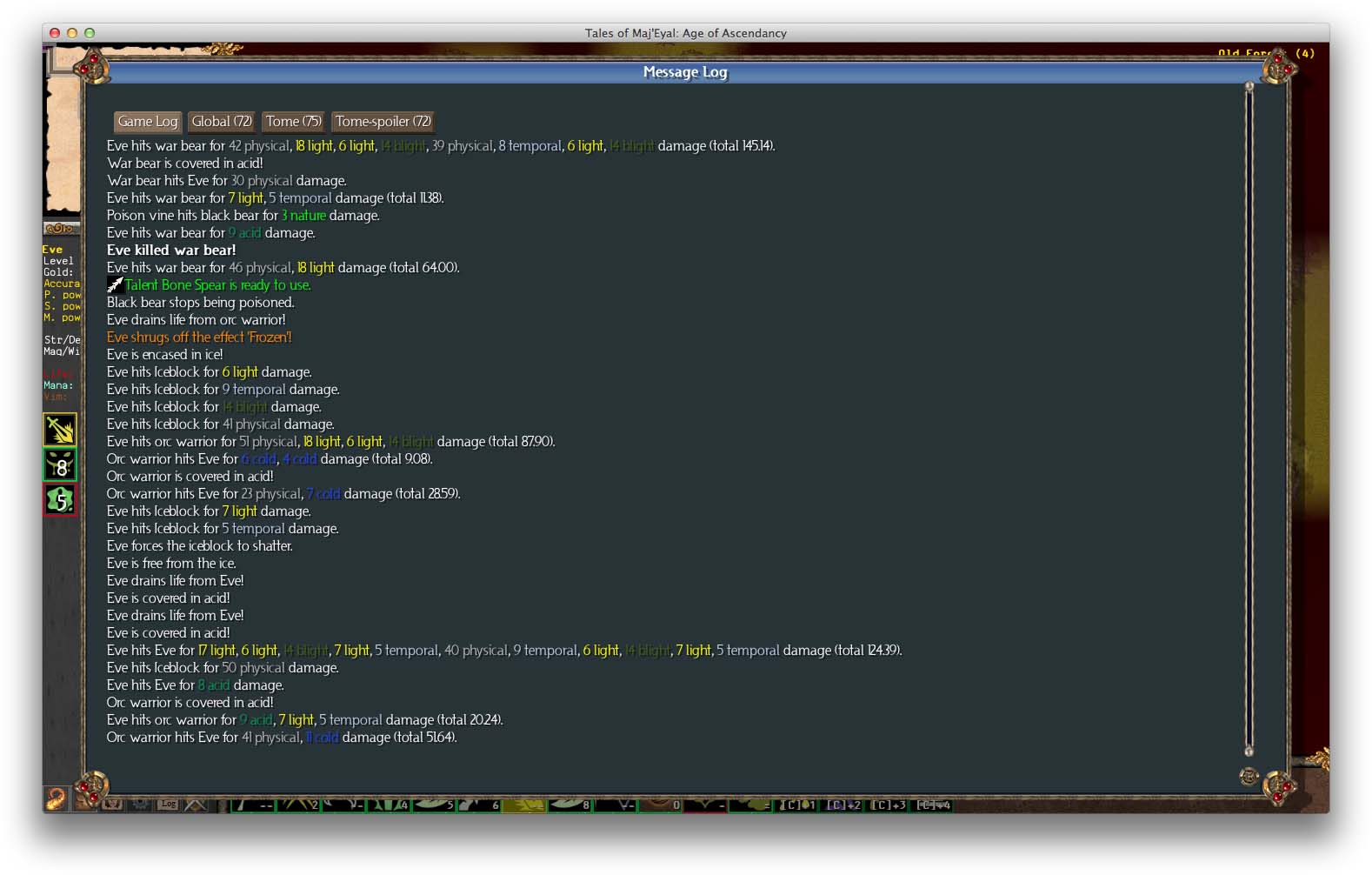Click the round ornament button below scrollbar
This screenshot has width=1372, height=875.
1249,777
